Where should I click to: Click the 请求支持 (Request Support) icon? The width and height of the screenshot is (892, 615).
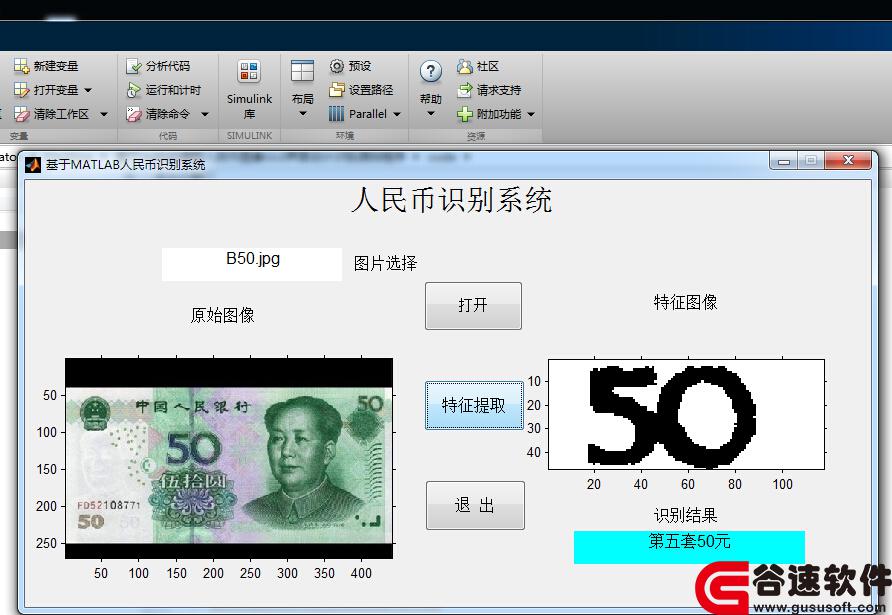pos(465,90)
